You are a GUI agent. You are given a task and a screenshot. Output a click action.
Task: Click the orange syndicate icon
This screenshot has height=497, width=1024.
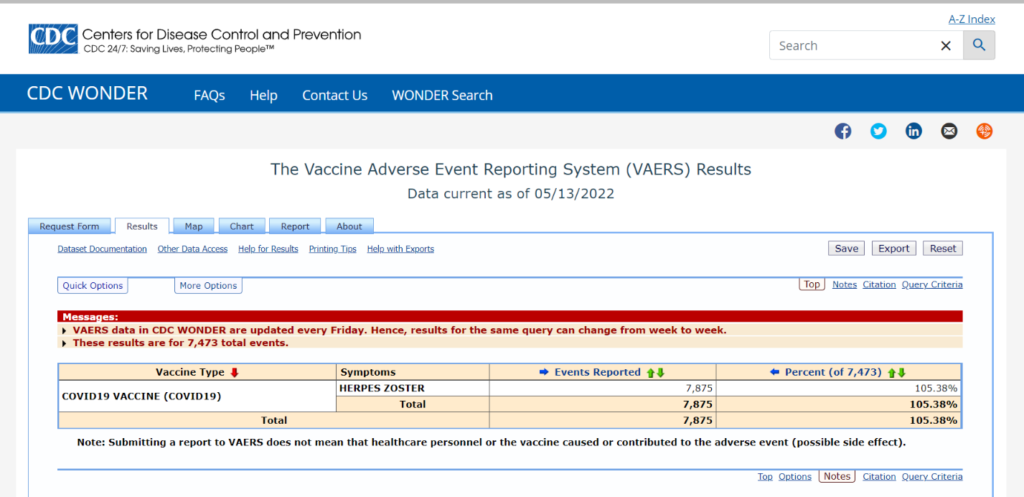(x=984, y=131)
